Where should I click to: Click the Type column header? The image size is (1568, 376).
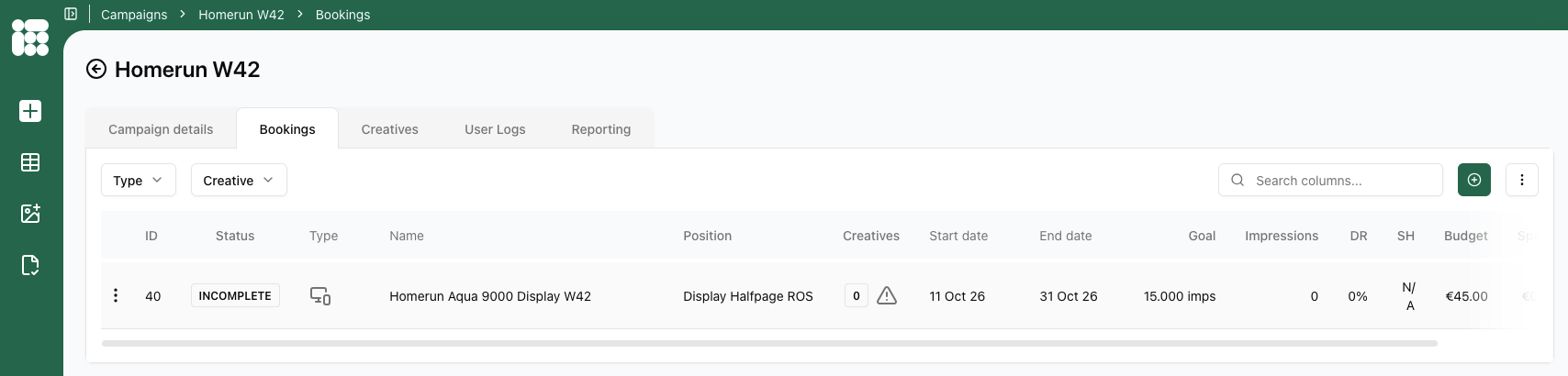(324, 236)
